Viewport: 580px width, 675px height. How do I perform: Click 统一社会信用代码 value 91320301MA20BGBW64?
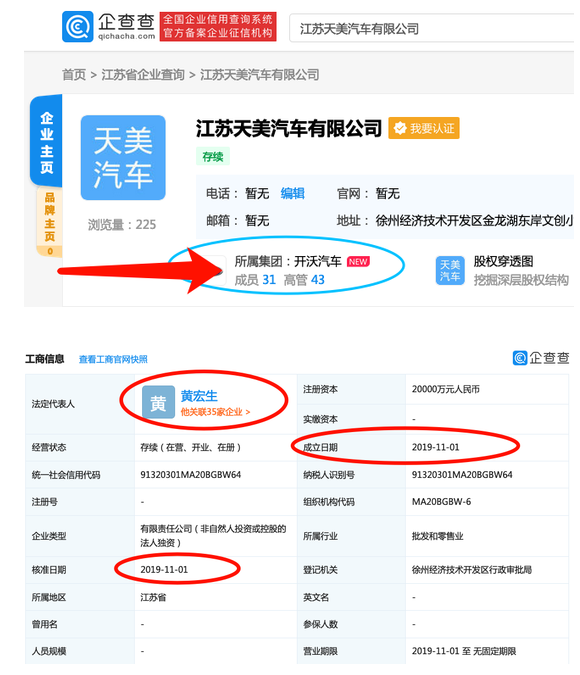[x=191, y=475]
